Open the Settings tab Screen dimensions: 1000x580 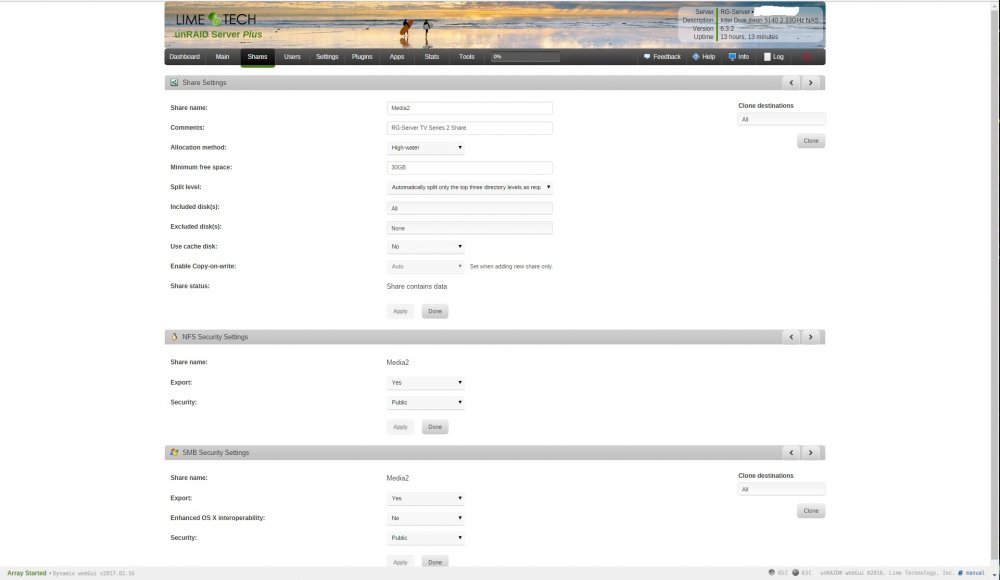point(327,57)
